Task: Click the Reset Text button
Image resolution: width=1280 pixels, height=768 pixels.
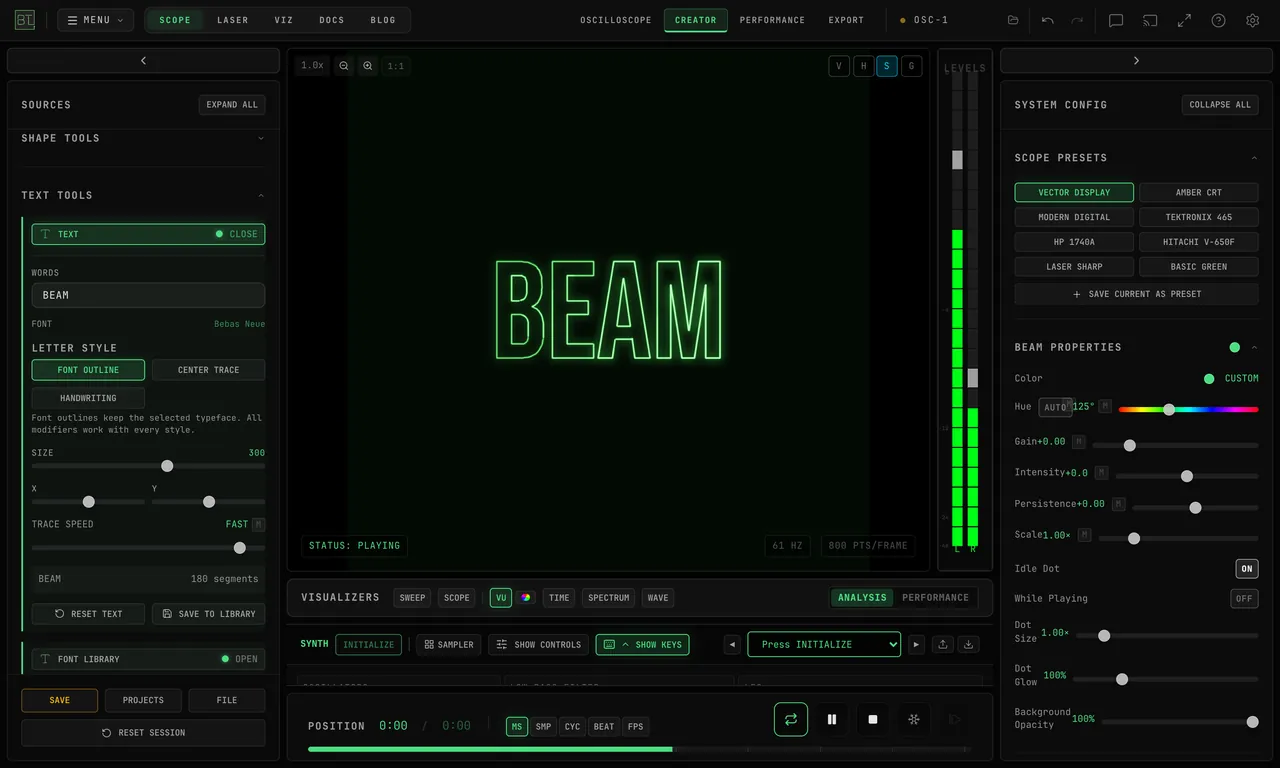Action: coord(88,614)
